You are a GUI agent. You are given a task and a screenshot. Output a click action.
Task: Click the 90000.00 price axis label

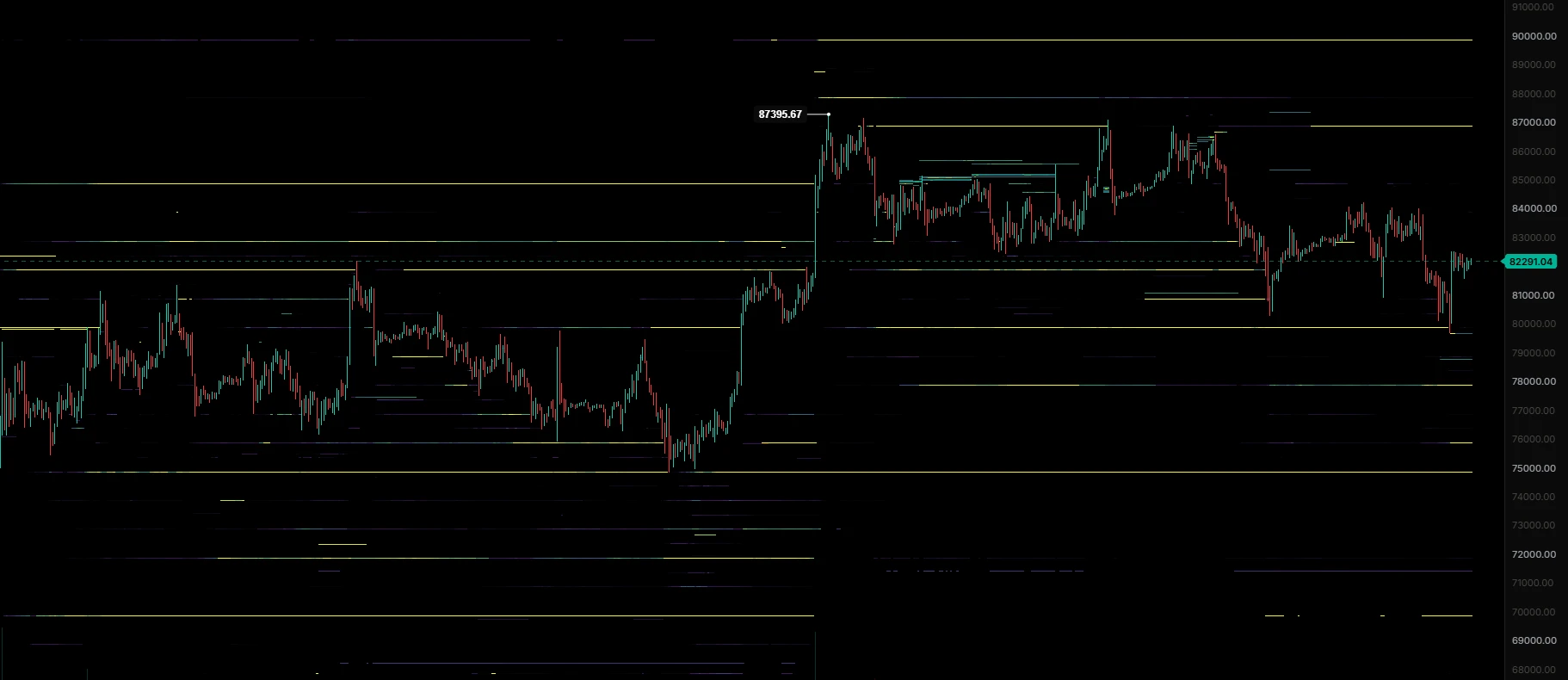tap(1534, 36)
